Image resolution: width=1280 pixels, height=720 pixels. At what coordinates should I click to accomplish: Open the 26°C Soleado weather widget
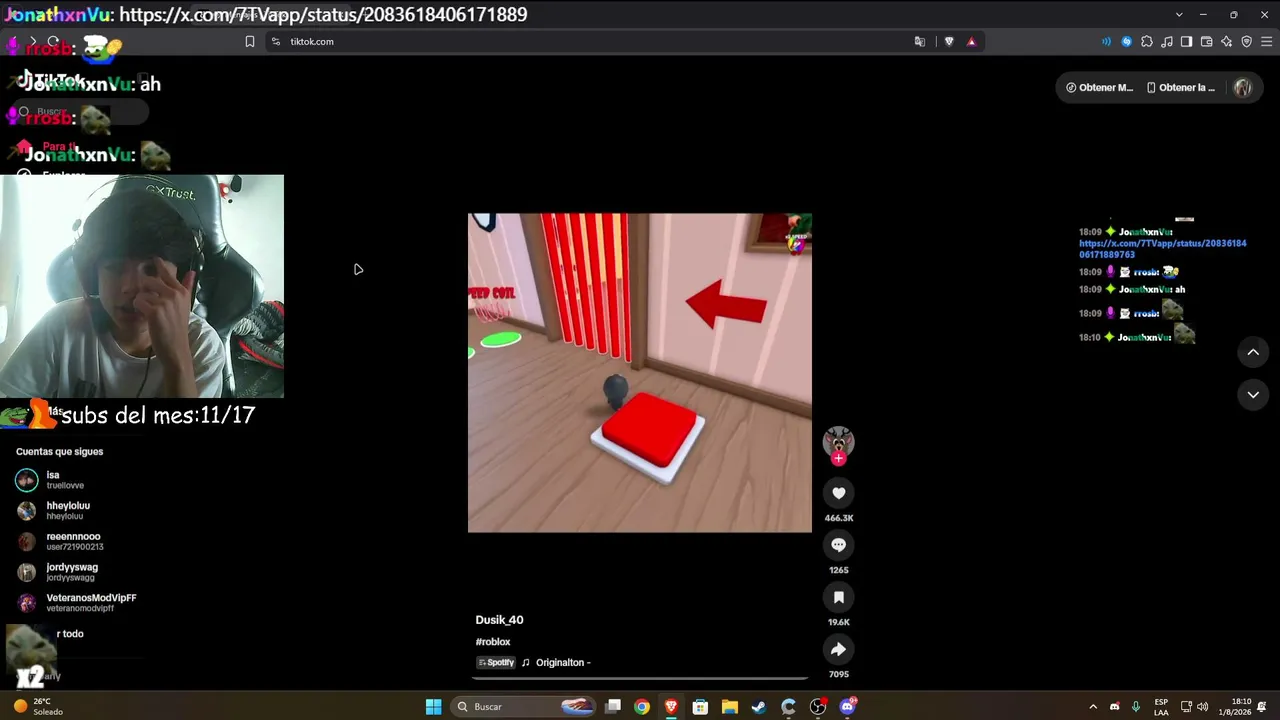click(38, 707)
